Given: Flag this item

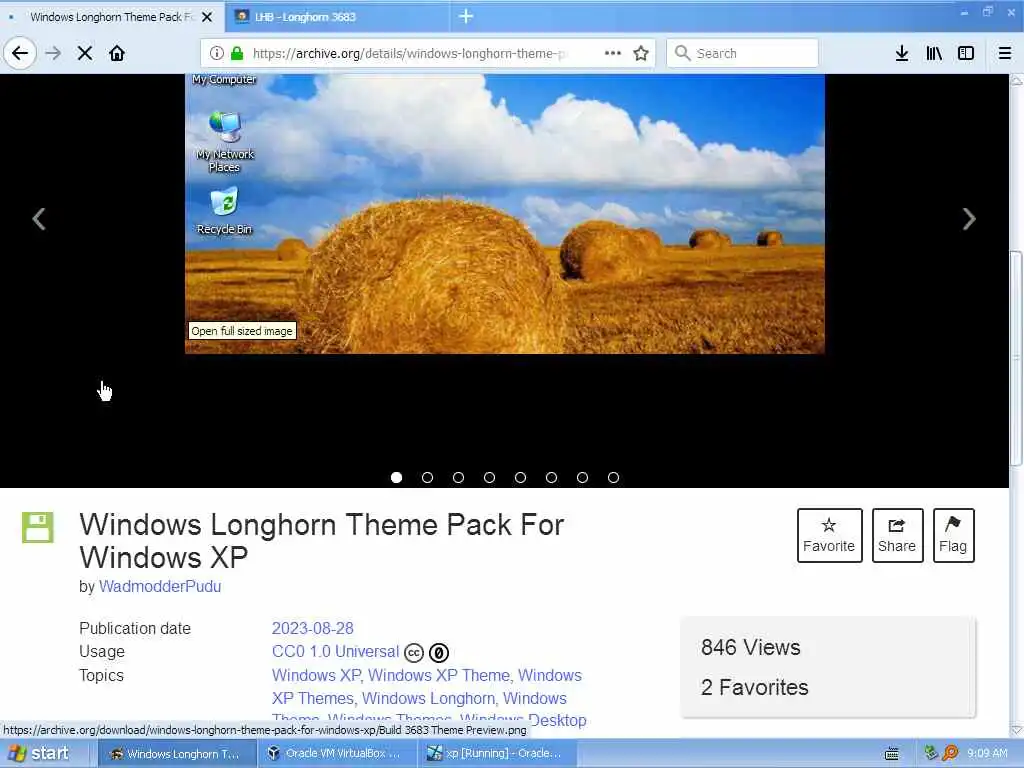Looking at the screenshot, I should (x=953, y=535).
